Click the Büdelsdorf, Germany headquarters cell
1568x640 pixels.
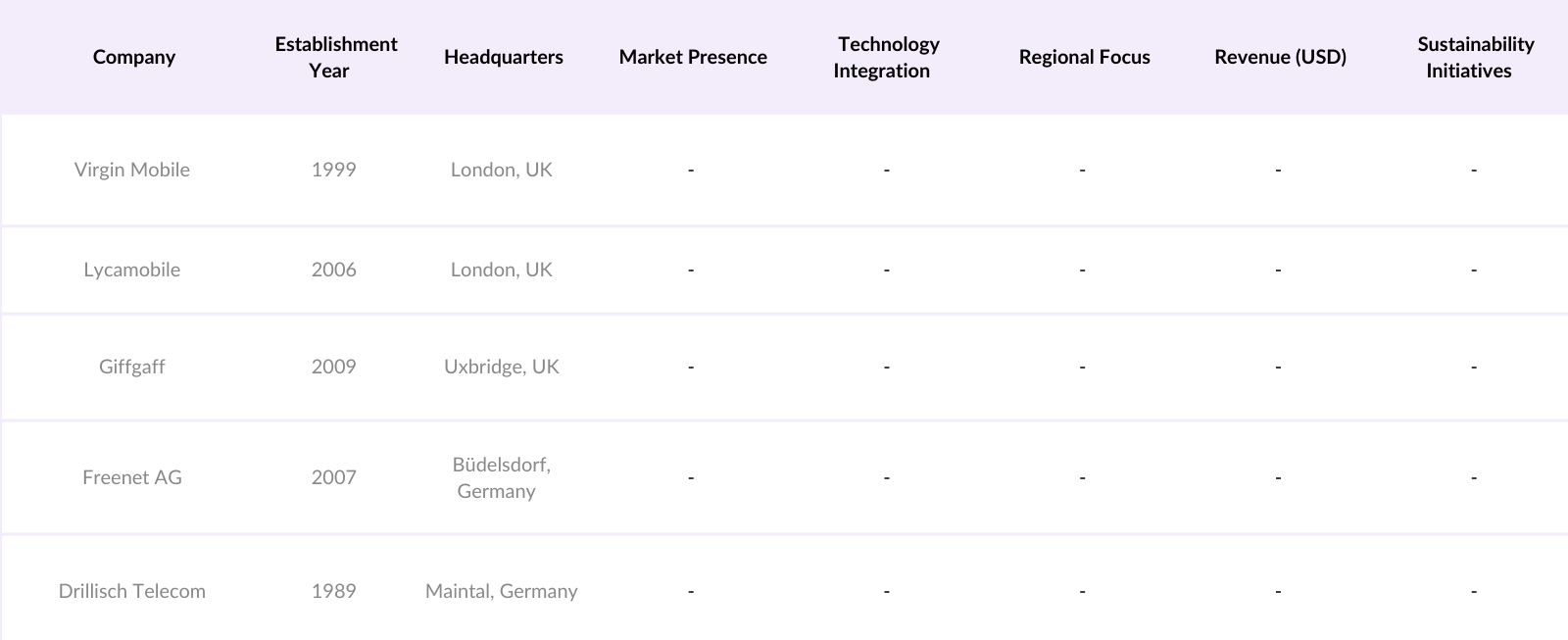pos(502,477)
